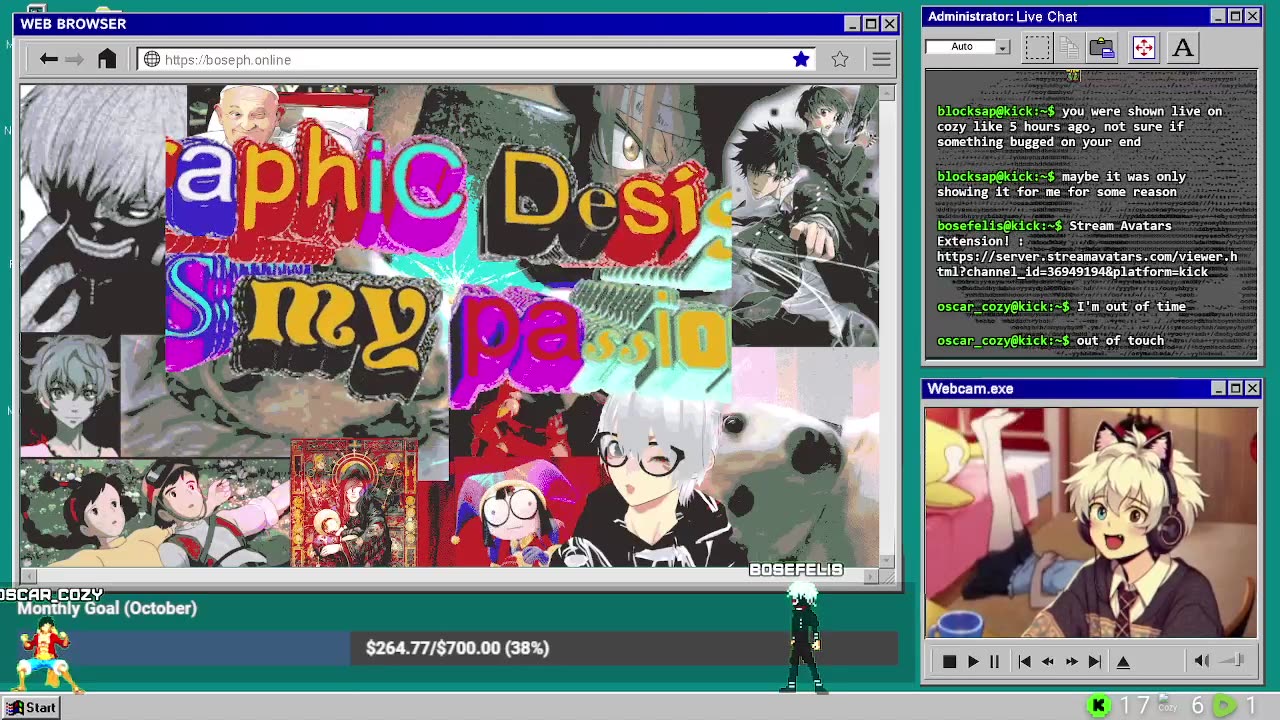1280x720 pixels.
Task: Open the browser home page icon
Action: (x=107, y=59)
